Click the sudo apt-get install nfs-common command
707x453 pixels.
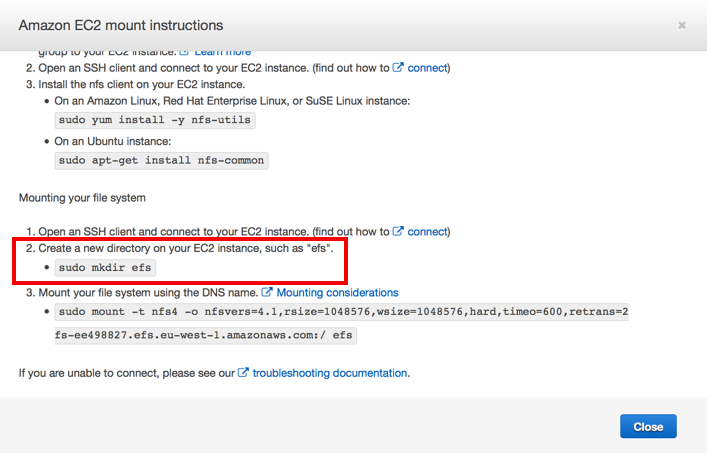(x=161, y=160)
